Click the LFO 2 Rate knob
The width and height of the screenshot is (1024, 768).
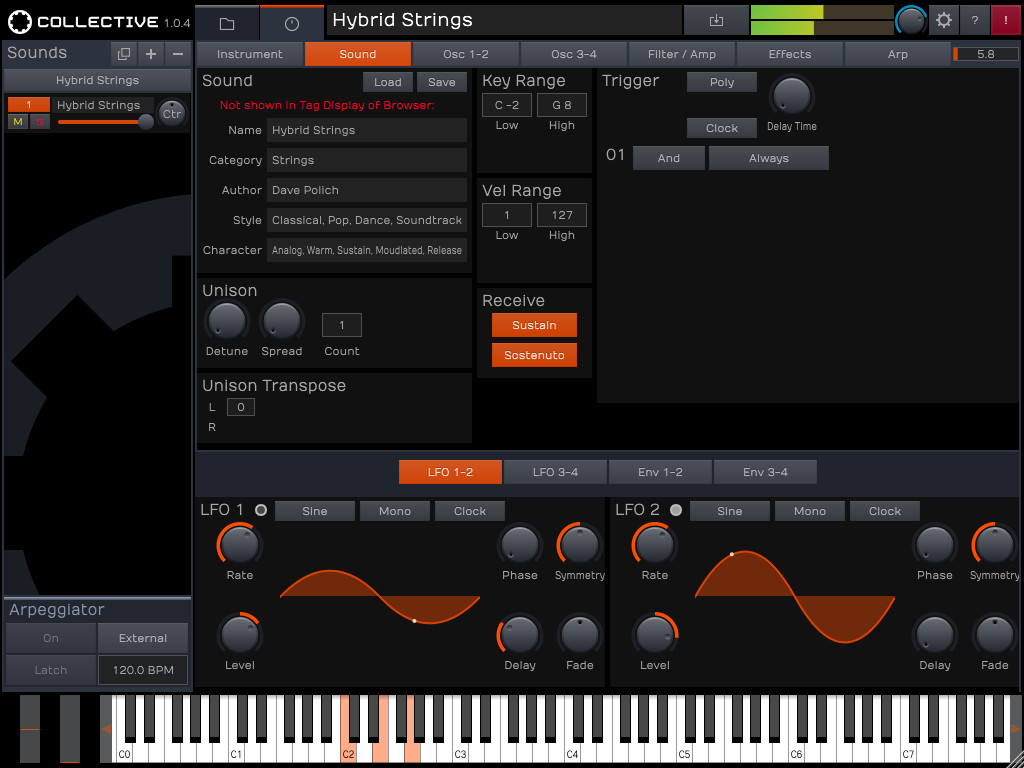(x=654, y=545)
